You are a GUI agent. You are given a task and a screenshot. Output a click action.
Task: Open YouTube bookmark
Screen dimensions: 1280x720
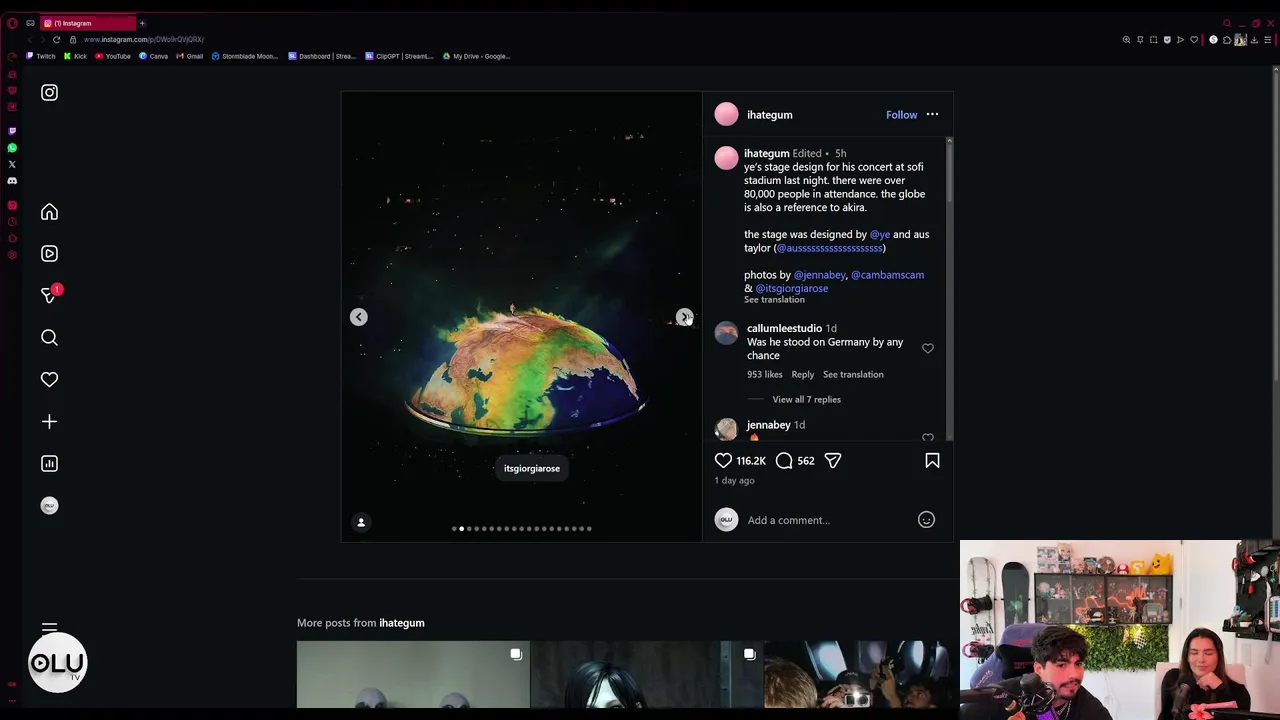(x=113, y=56)
